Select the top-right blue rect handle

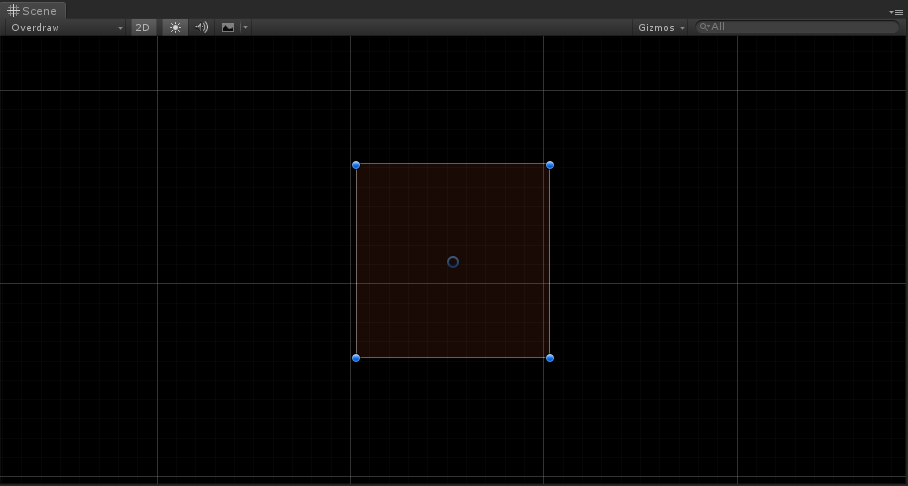click(550, 165)
